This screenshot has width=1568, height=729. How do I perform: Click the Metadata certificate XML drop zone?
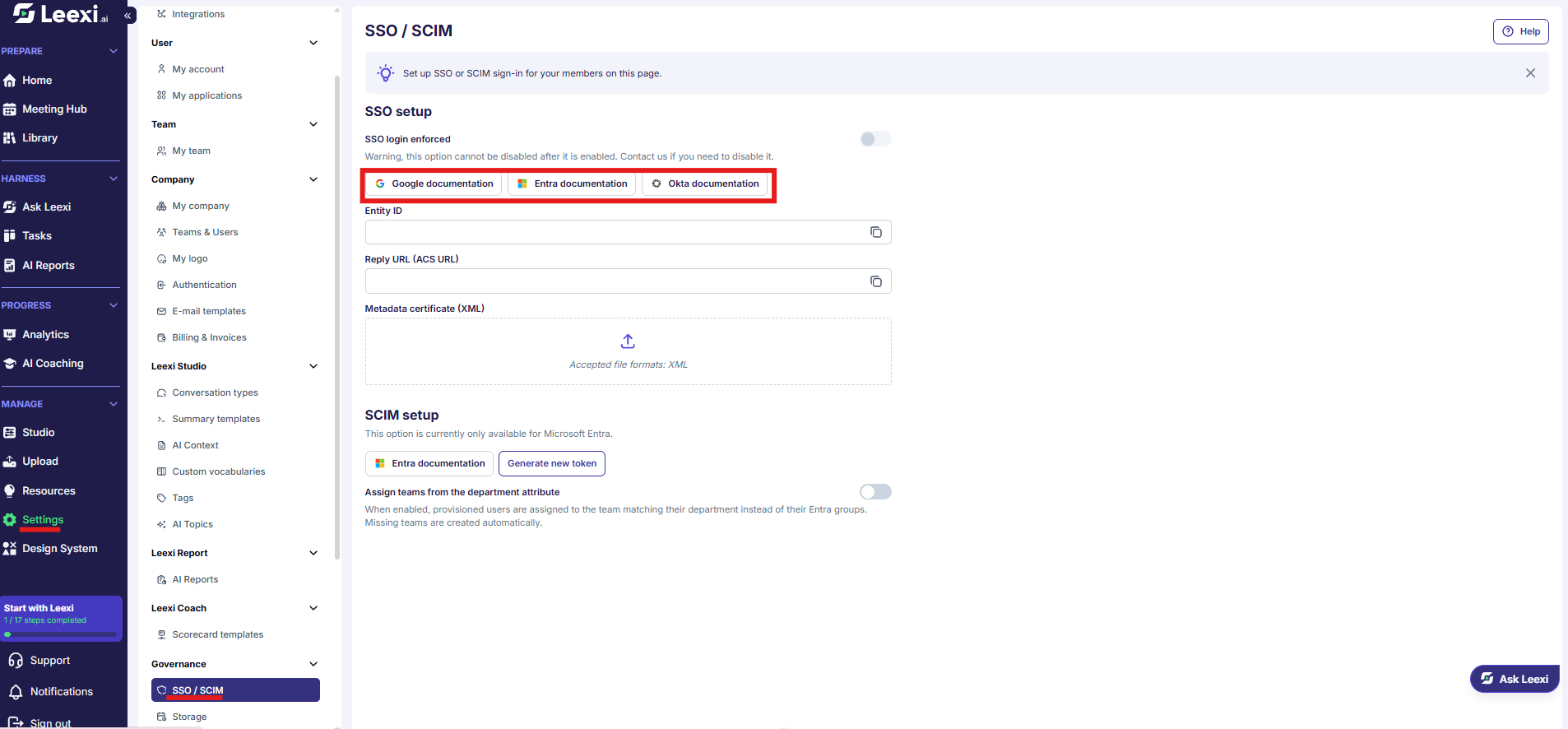coord(629,351)
